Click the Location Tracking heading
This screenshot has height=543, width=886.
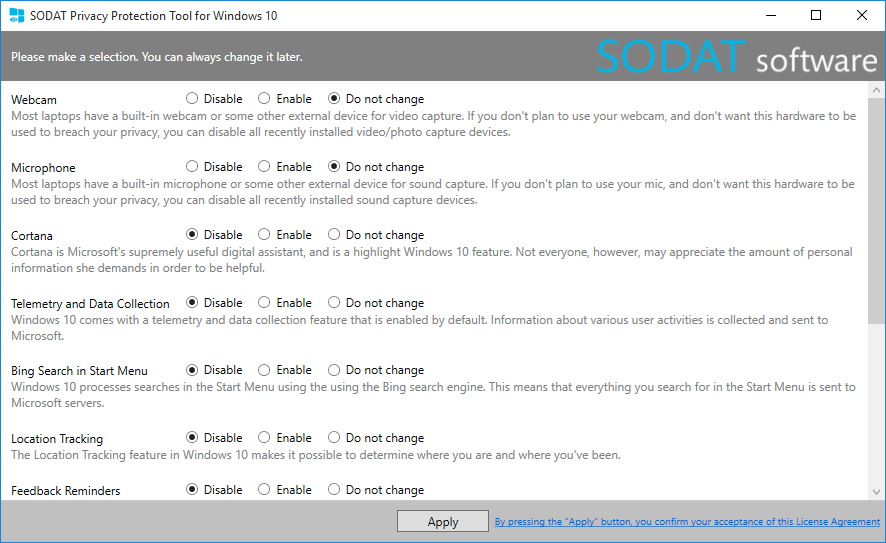(x=57, y=439)
